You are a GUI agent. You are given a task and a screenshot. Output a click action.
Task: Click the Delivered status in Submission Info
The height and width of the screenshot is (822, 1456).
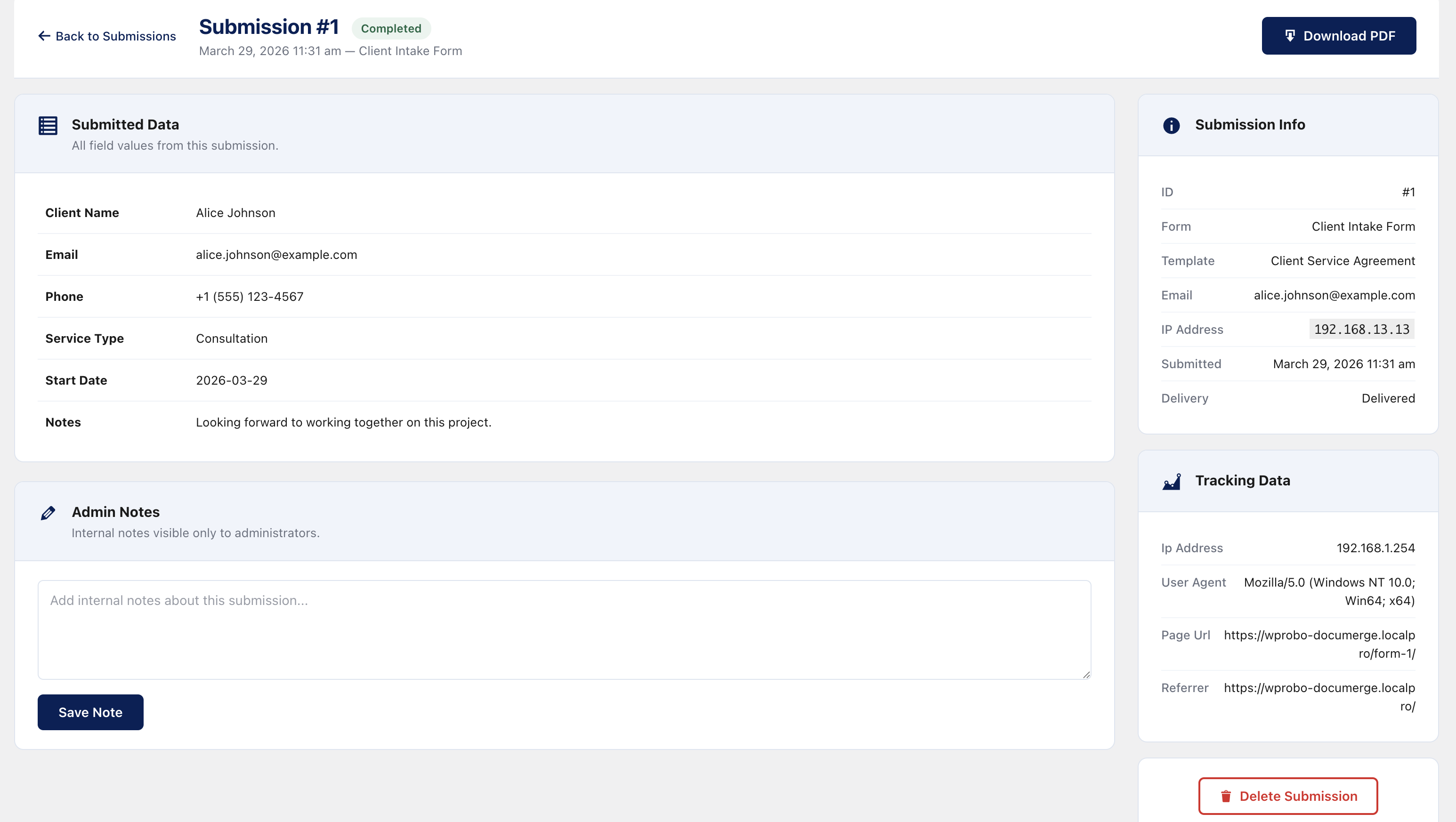point(1388,398)
